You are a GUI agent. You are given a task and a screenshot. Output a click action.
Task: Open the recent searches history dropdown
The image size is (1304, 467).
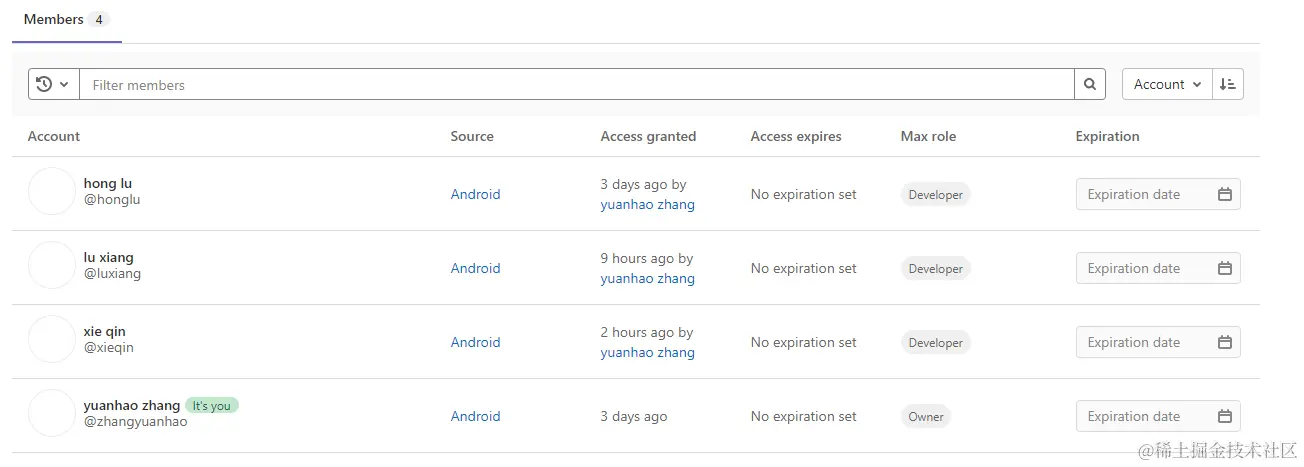[53, 85]
